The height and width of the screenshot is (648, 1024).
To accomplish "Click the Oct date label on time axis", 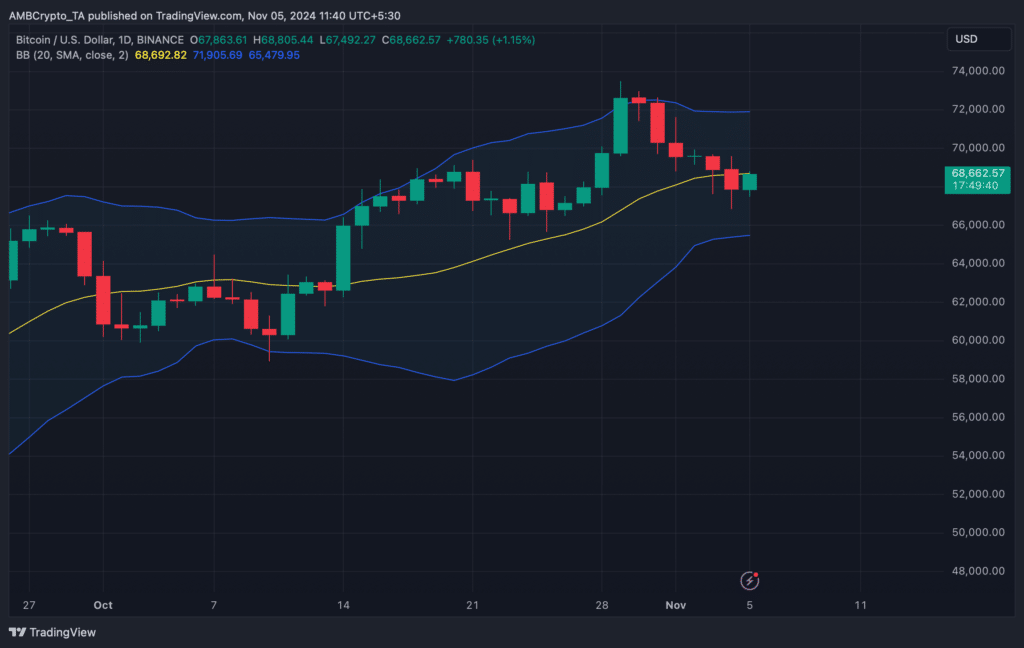I will (103, 606).
